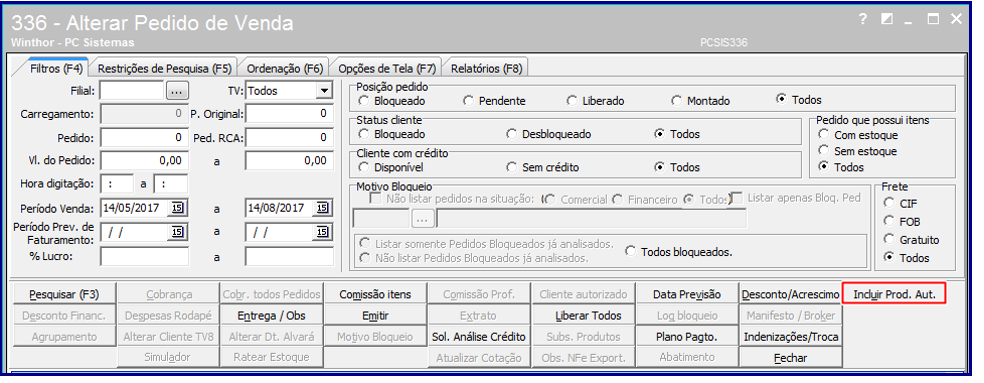
Task: Click Data Previsão button
Action: click(687, 294)
